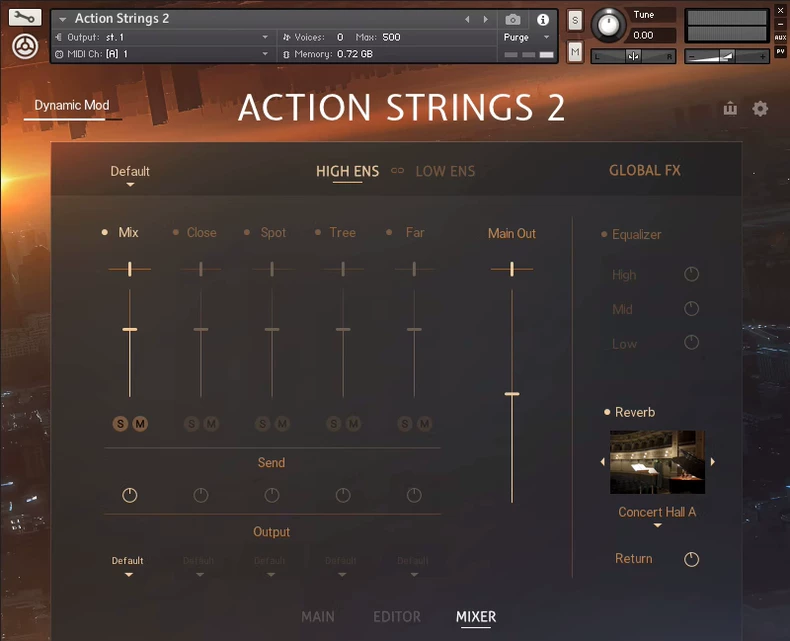The width and height of the screenshot is (790, 641).
Task: Open the Concert Hall A reverb dropdown
Action: pos(657,517)
